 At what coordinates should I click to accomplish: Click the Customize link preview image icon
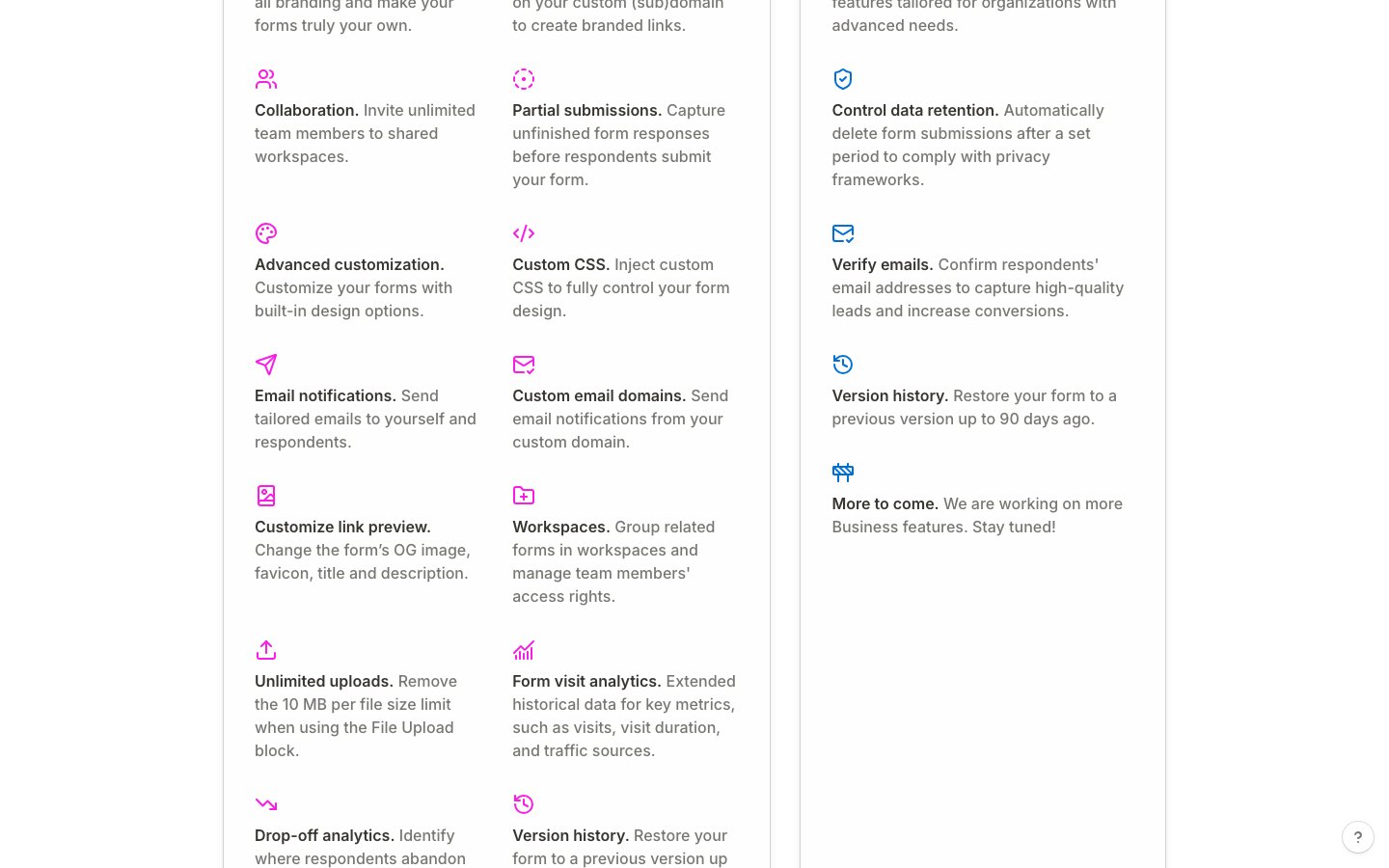coord(266,496)
